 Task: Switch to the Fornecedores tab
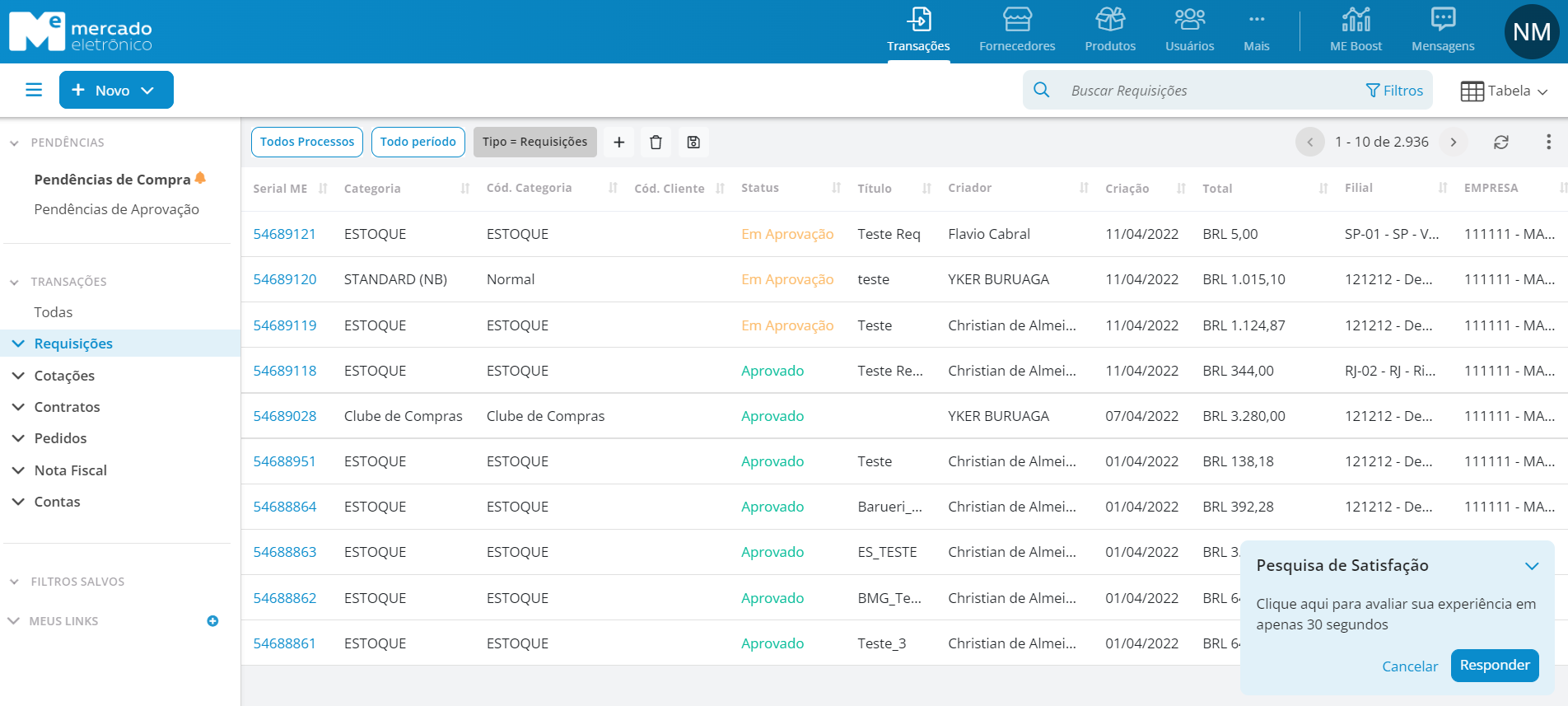pos(1017,30)
